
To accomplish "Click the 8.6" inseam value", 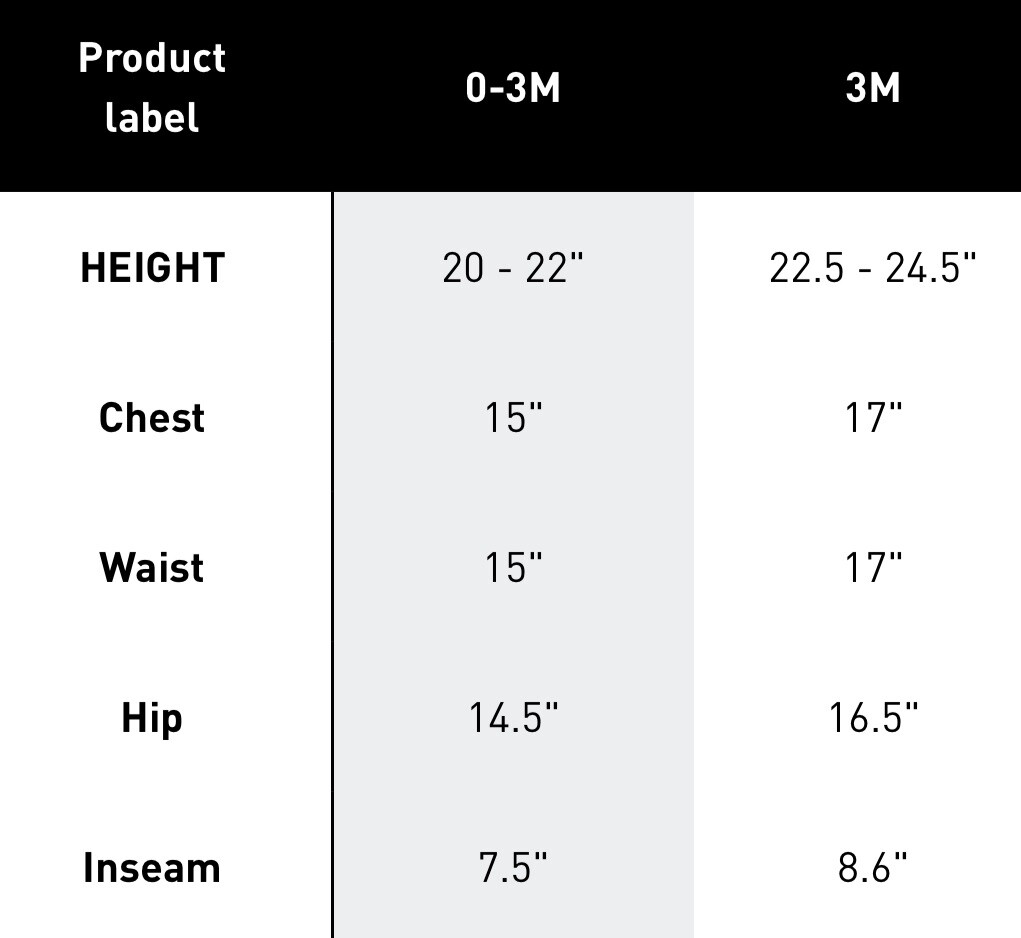I will tap(873, 868).
